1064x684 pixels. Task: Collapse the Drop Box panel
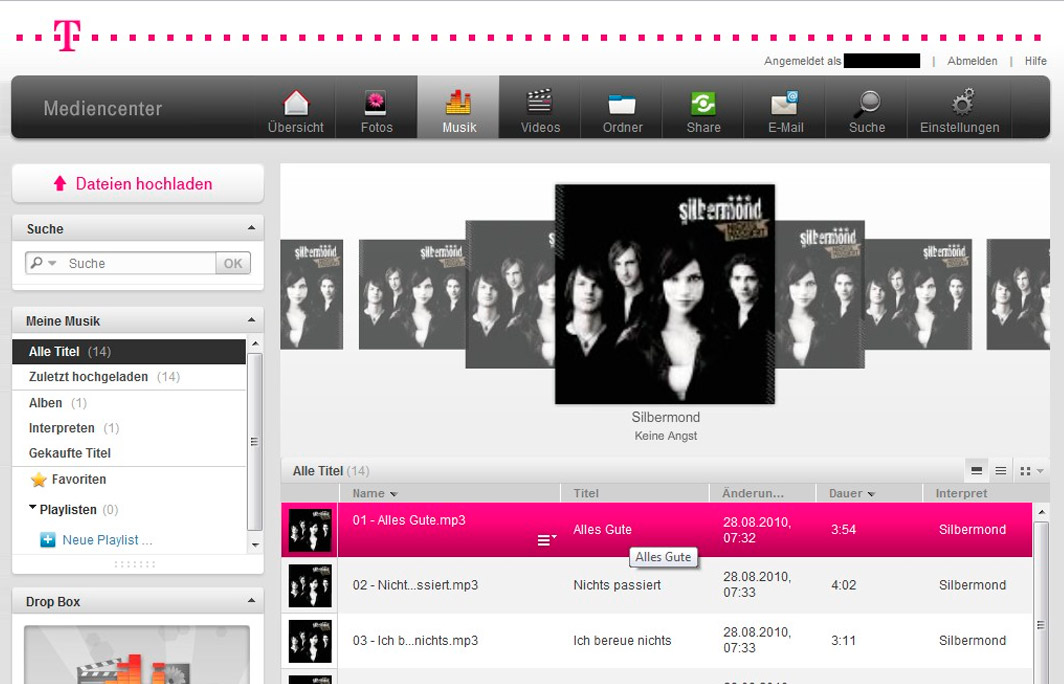[x=252, y=601]
